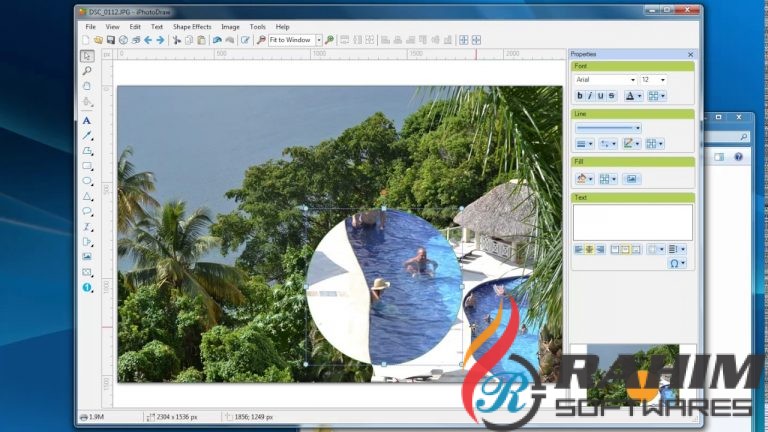Open the View menu
The image size is (768, 432).
[113, 27]
